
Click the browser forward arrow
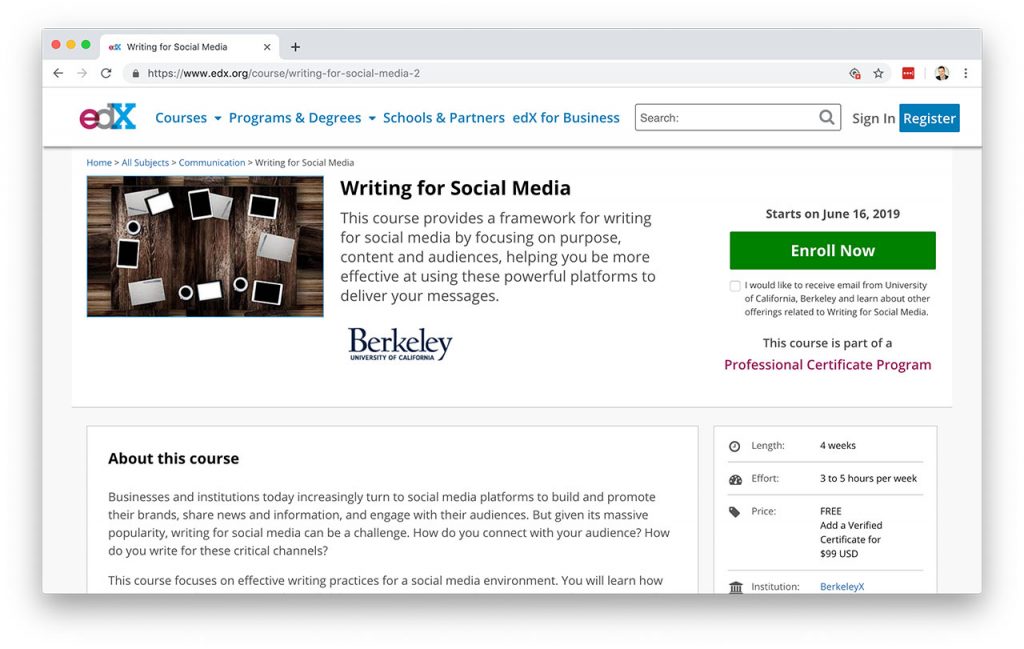click(82, 73)
